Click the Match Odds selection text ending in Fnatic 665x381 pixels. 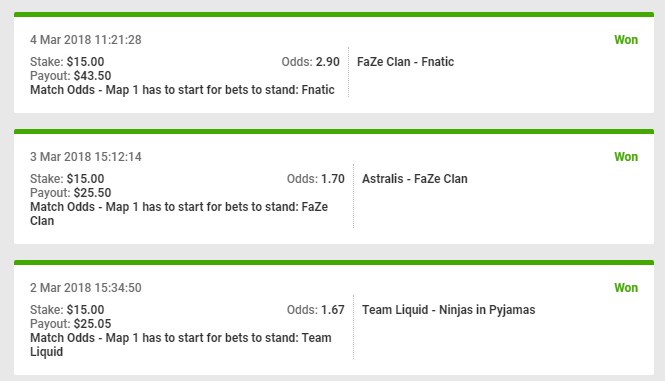click(x=182, y=90)
